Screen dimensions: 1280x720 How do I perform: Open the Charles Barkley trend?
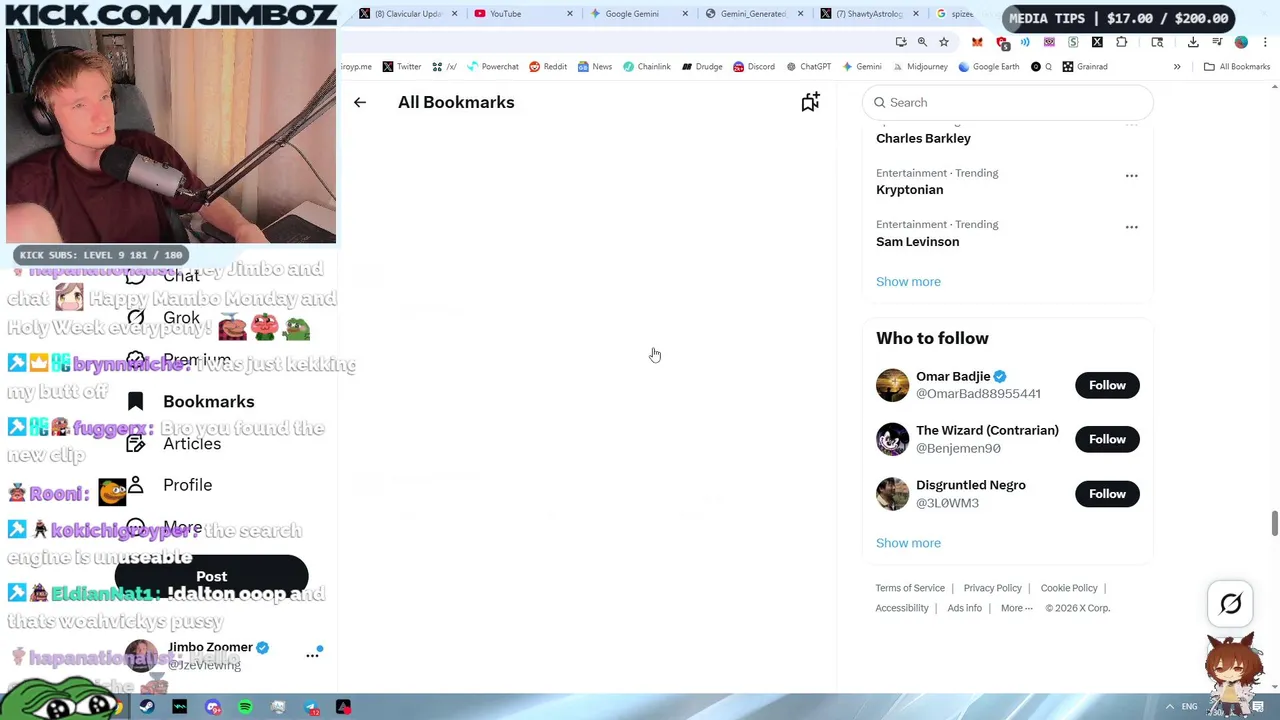click(x=923, y=138)
